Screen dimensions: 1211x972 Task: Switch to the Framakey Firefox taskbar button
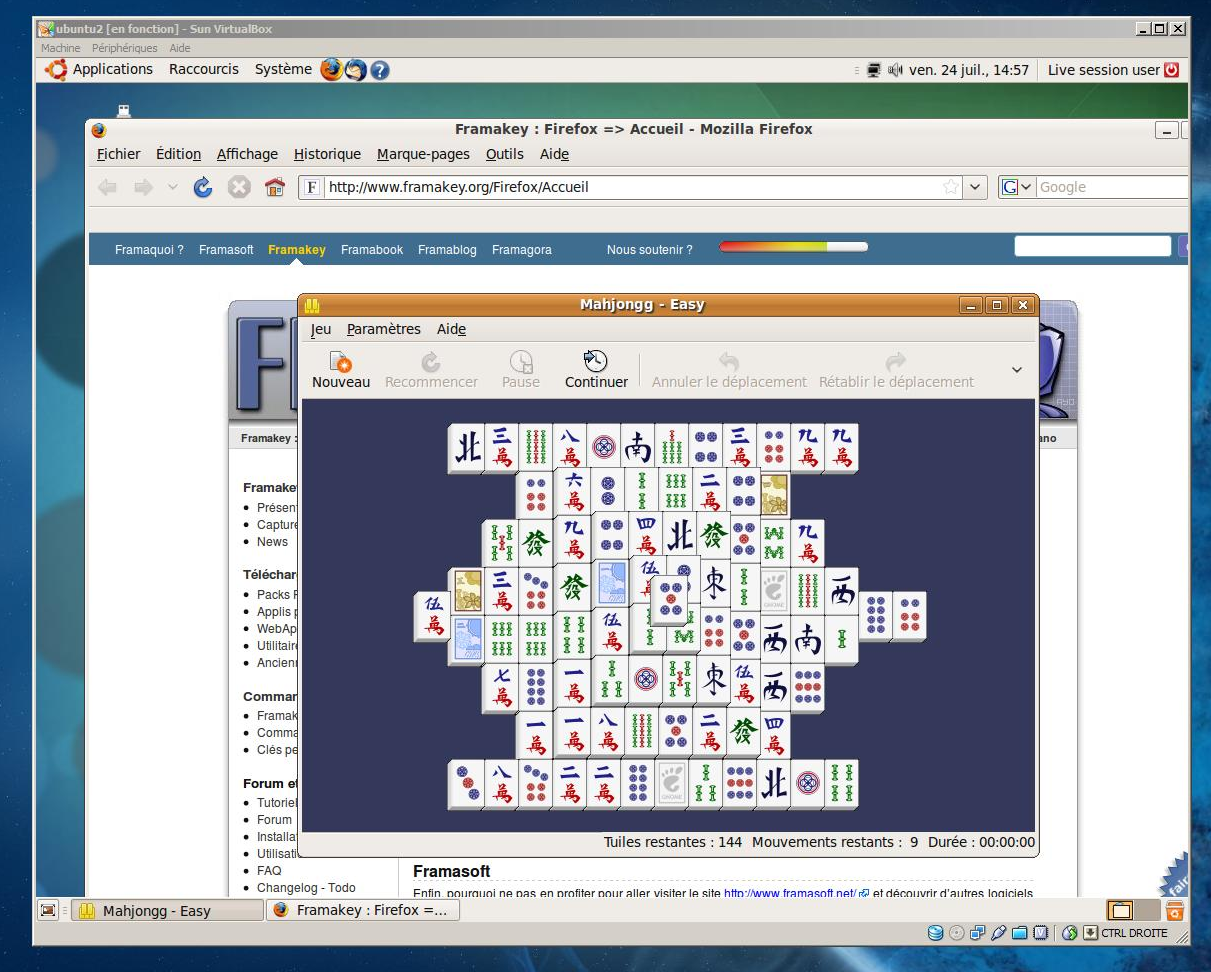pos(363,910)
